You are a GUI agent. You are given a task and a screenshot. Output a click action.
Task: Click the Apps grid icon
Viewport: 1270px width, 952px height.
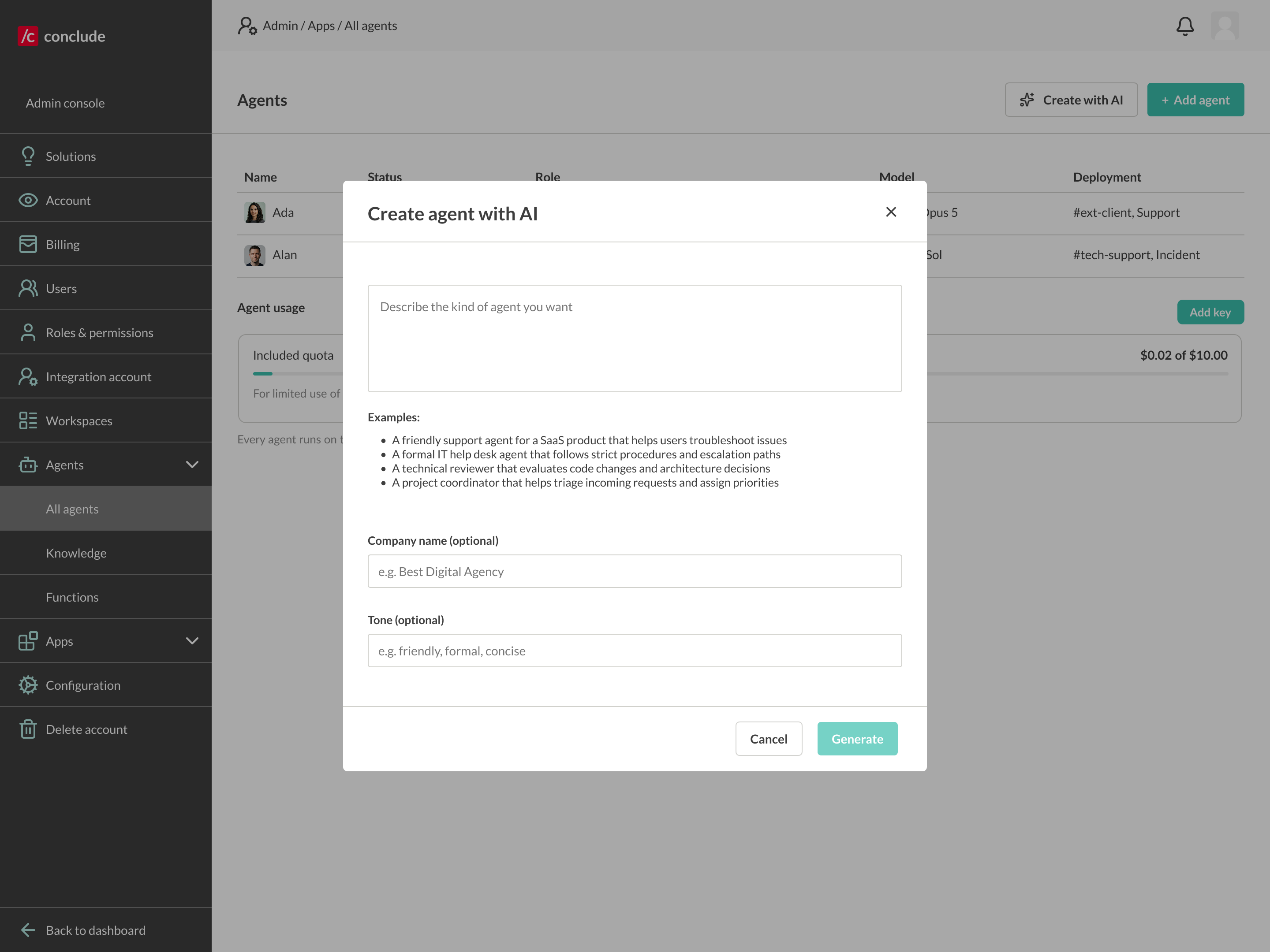27,641
